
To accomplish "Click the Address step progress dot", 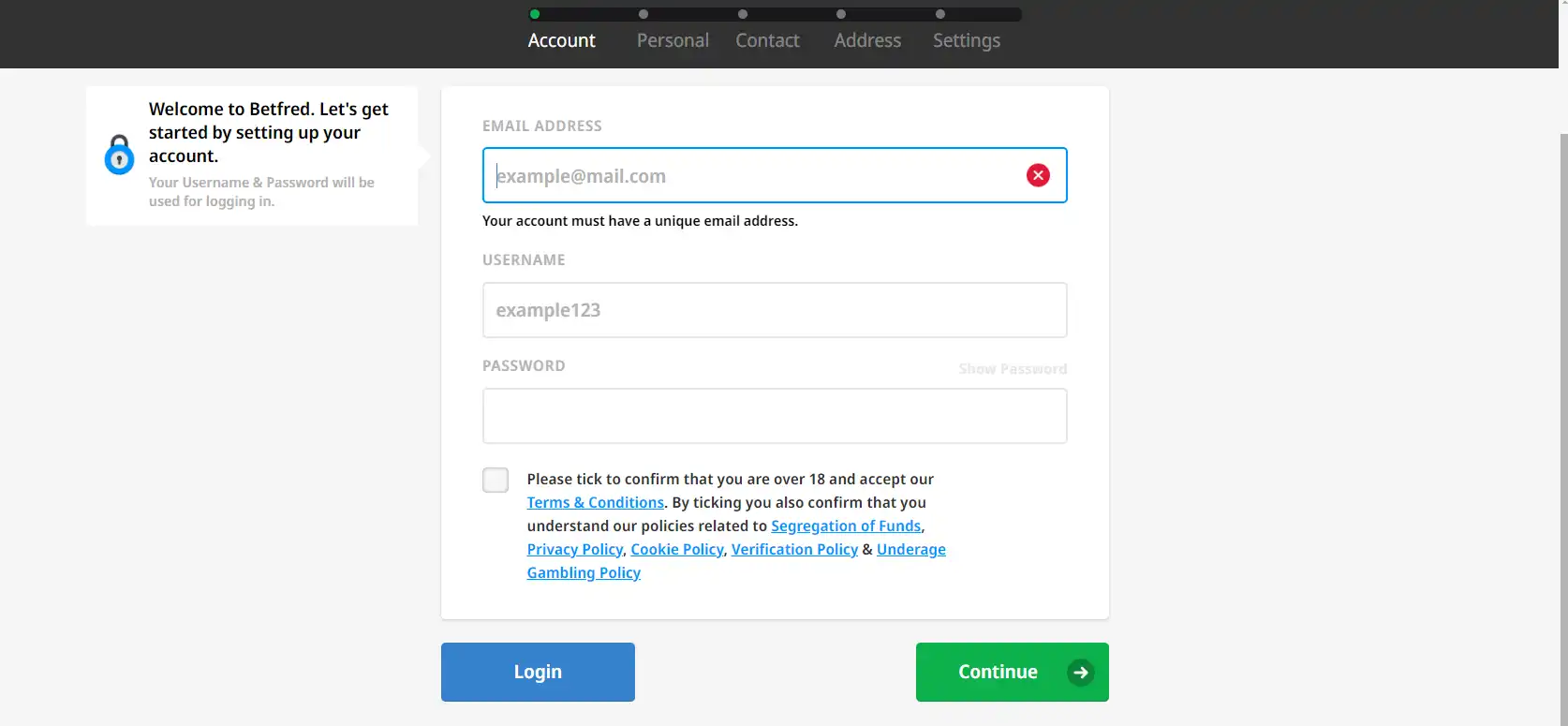I will point(841,14).
